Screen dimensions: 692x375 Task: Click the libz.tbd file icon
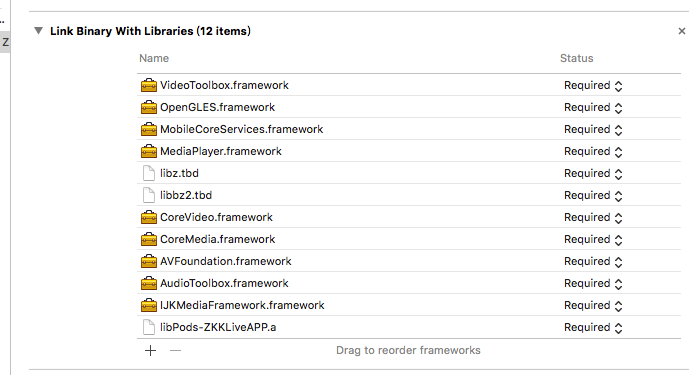point(149,173)
